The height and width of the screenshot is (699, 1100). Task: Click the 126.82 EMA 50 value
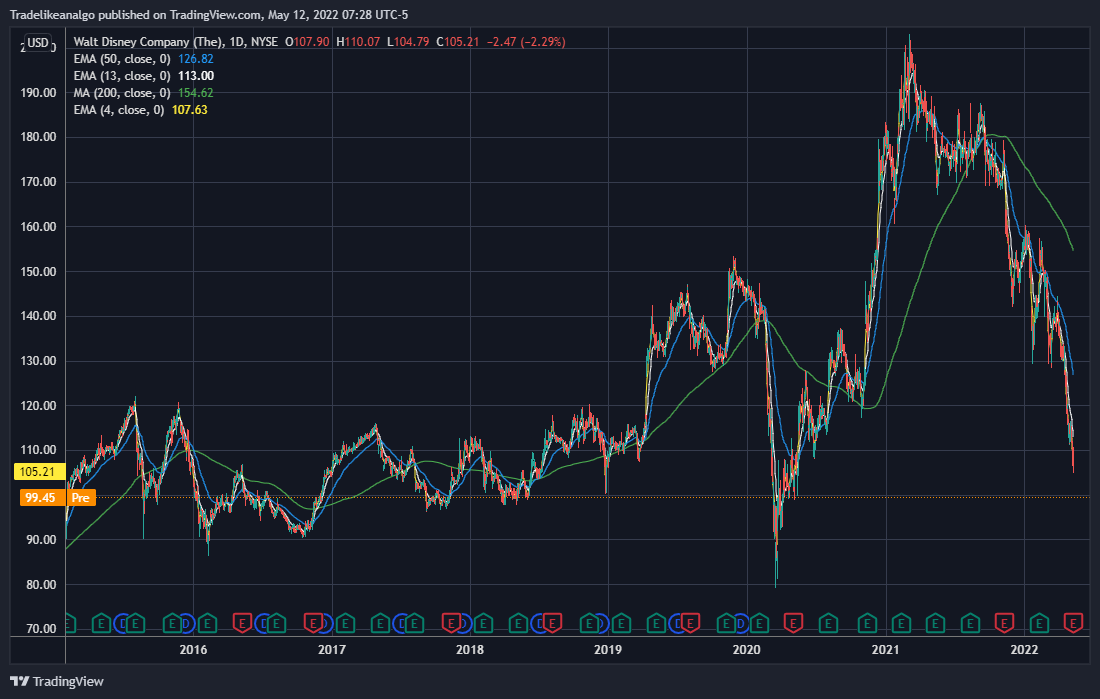(196, 59)
